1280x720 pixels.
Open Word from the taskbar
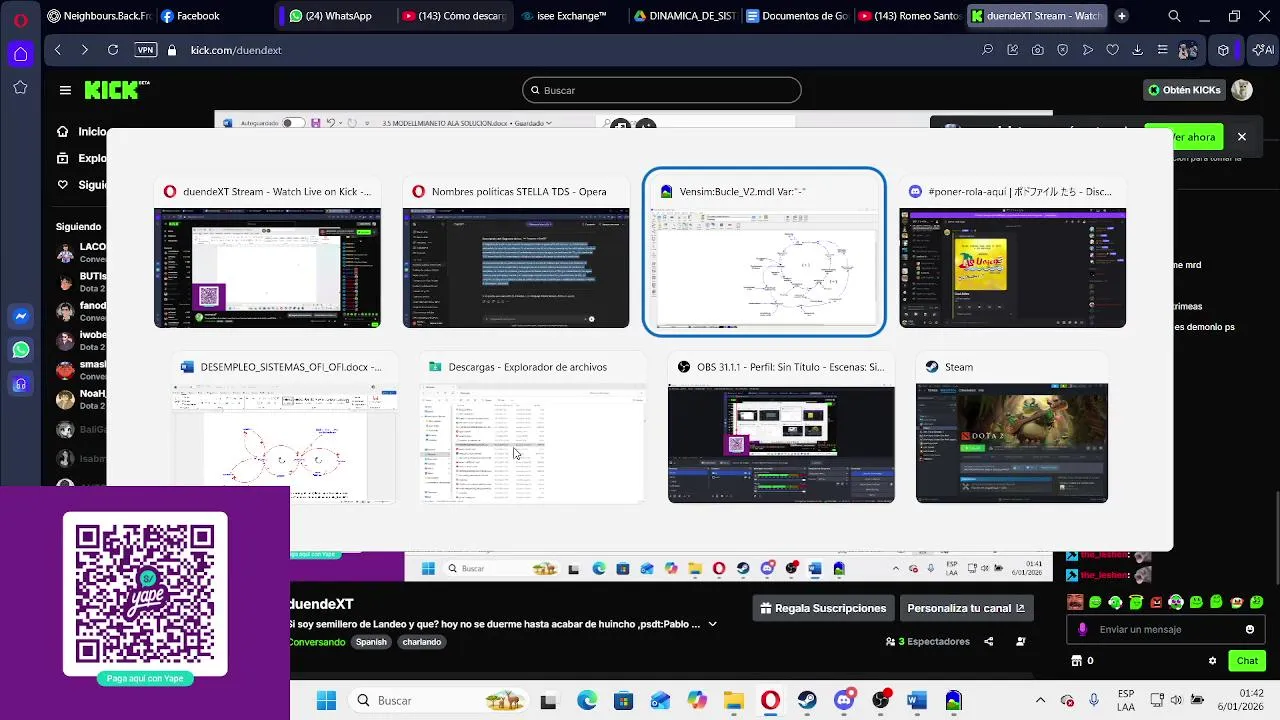click(917, 701)
